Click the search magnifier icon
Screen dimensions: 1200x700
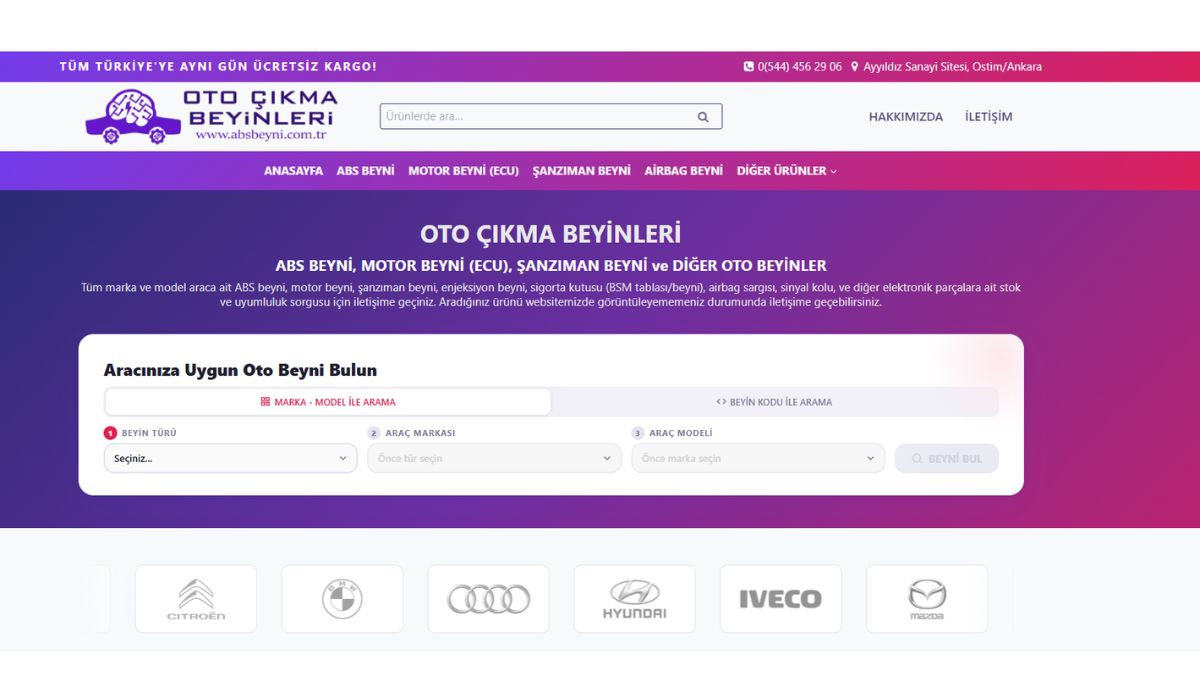click(703, 117)
